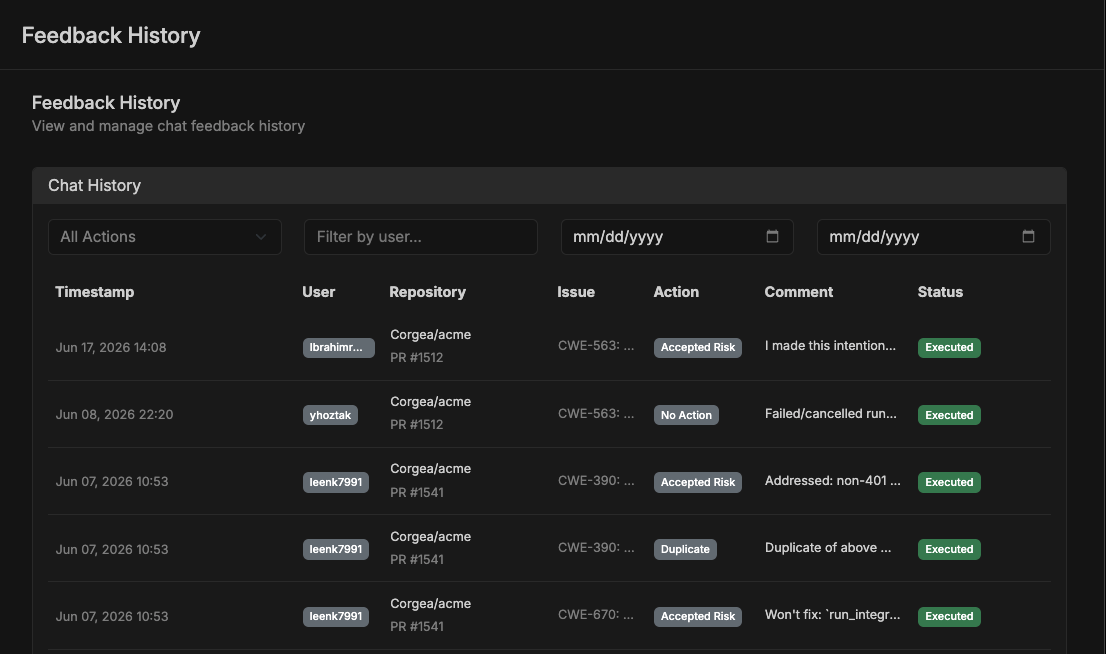The width and height of the screenshot is (1106, 654).
Task: Open the All Actions dropdown
Action: coord(164,237)
